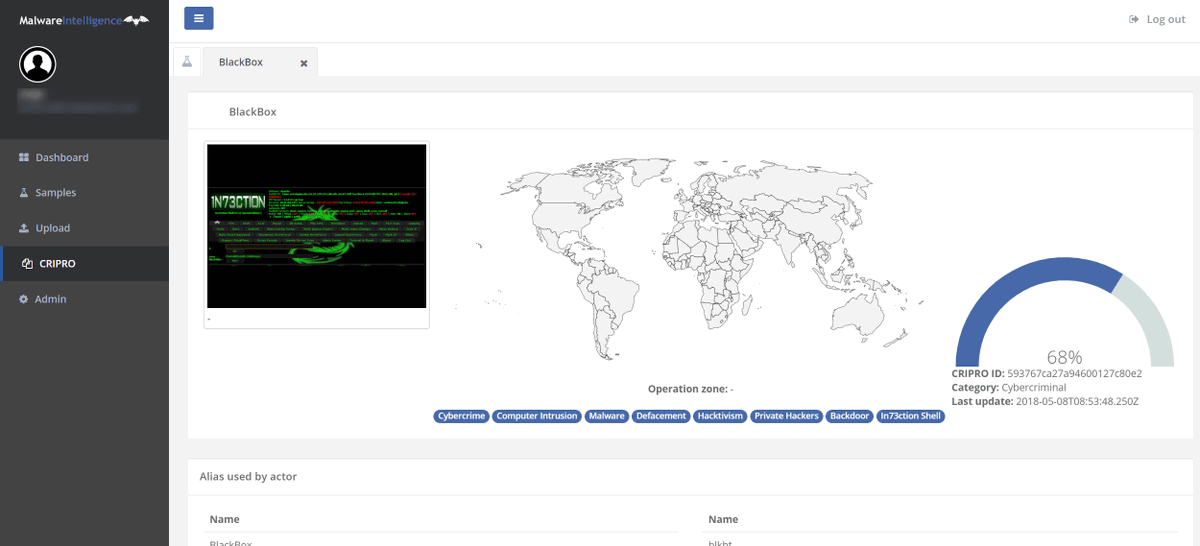Click the Log out arrow icon
The width and height of the screenshot is (1200, 546).
(x=1134, y=19)
